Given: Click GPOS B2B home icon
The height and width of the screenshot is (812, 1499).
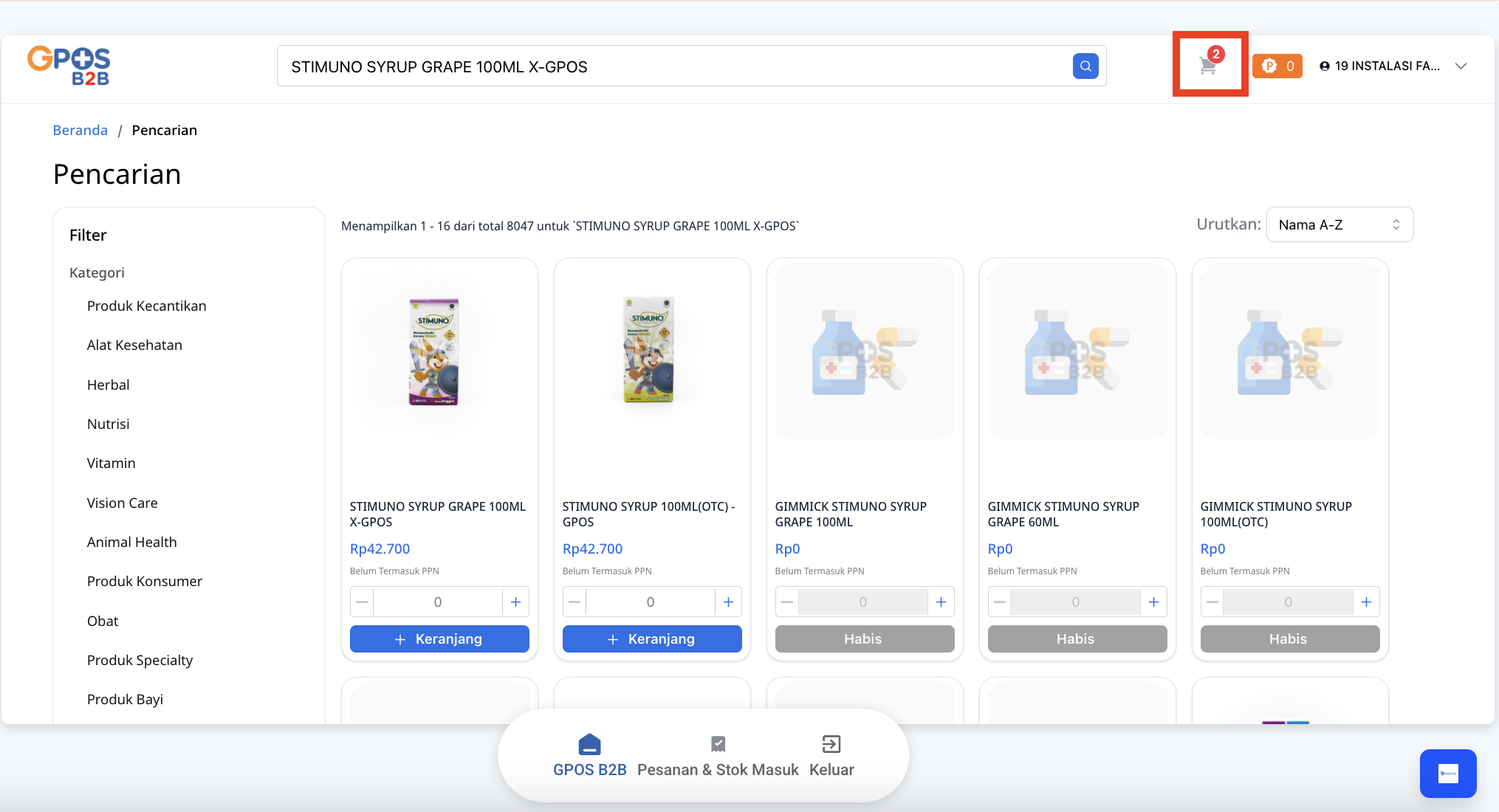Looking at the screenshot, I should (589, 744).
